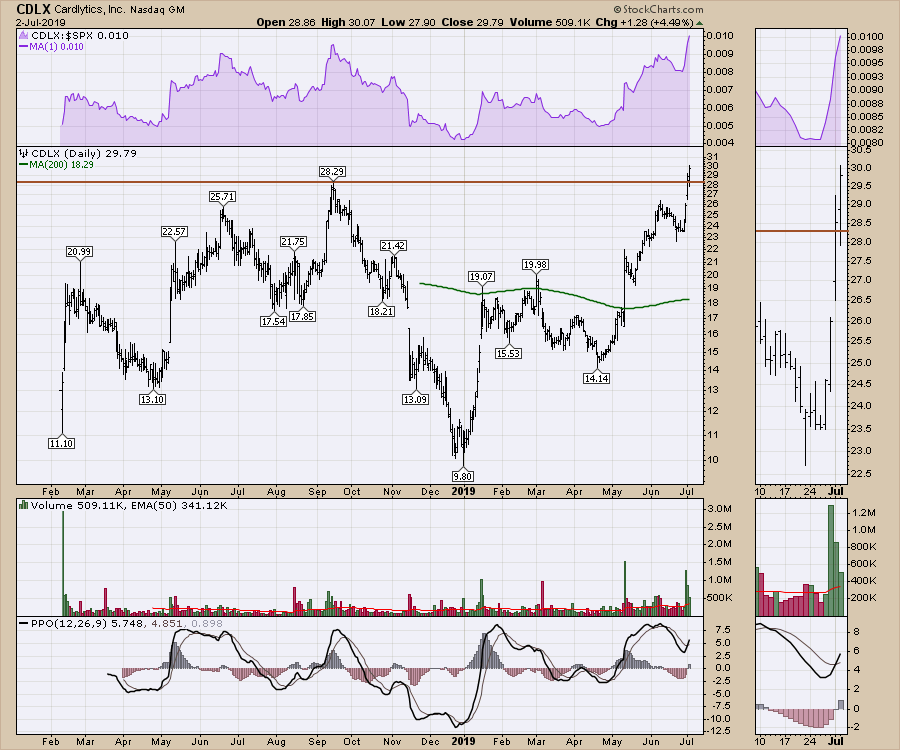Click the 13.10 low price label
This screenshot has height=750, width=900.
click(152, 399)
